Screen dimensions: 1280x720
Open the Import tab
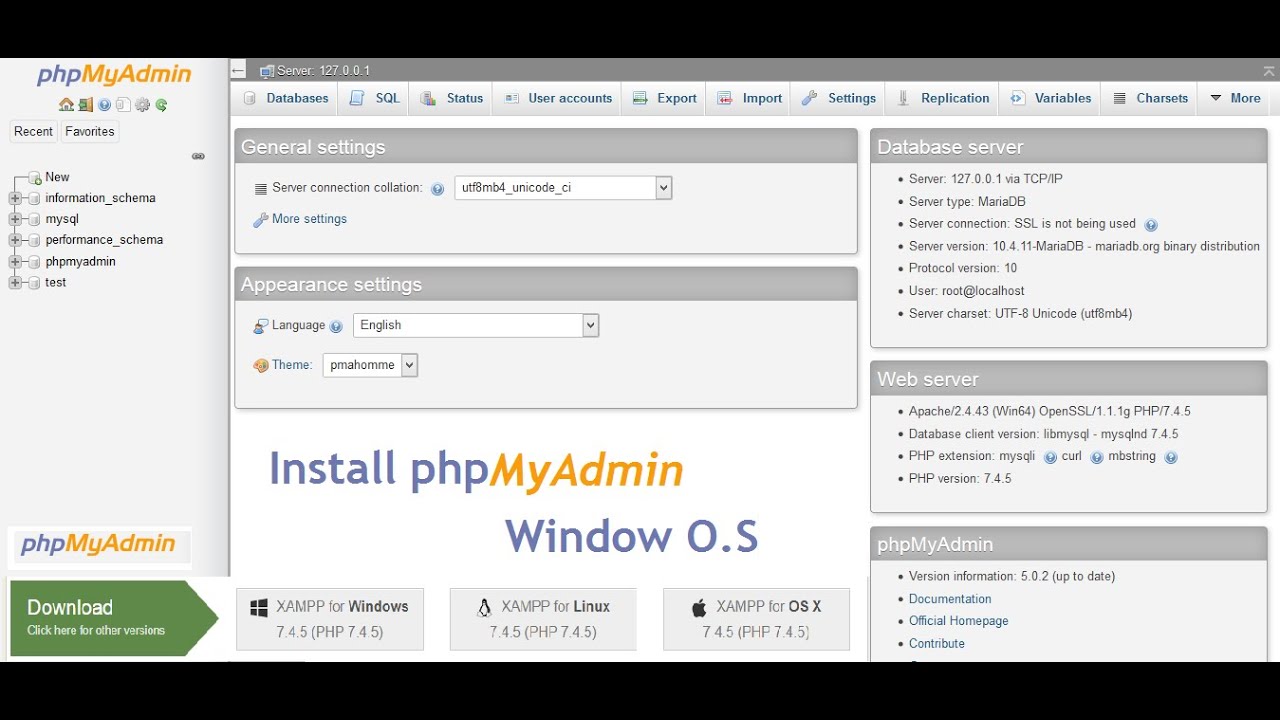click(750, 98)
